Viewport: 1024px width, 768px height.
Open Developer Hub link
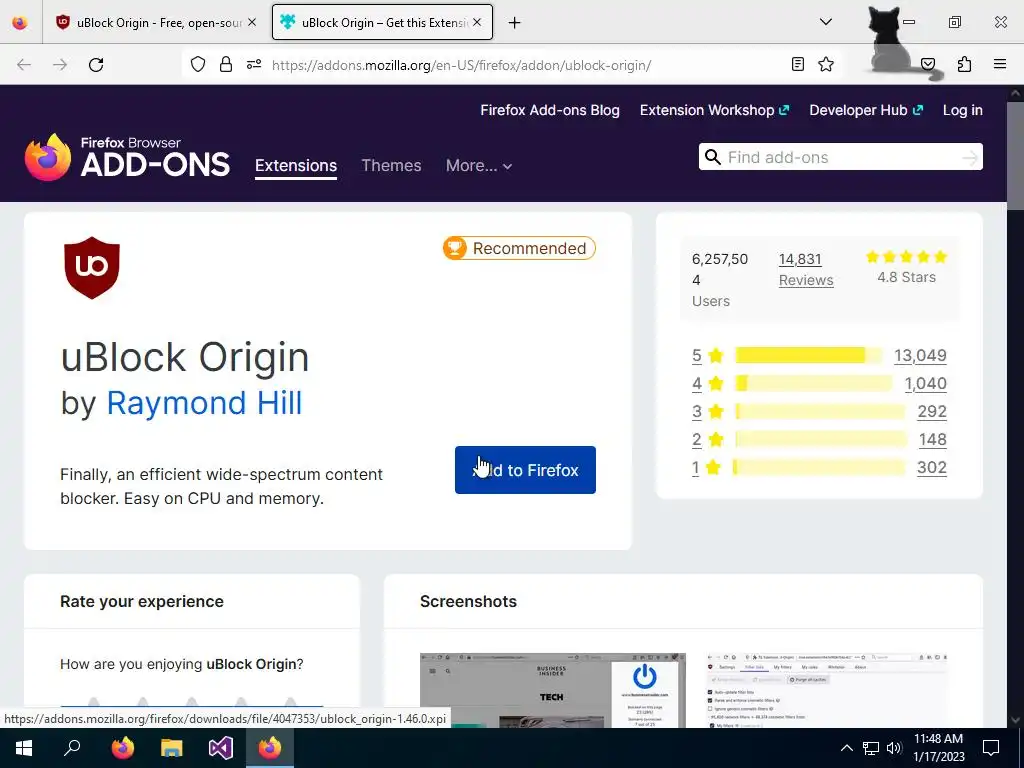click(x=866, y=110)
